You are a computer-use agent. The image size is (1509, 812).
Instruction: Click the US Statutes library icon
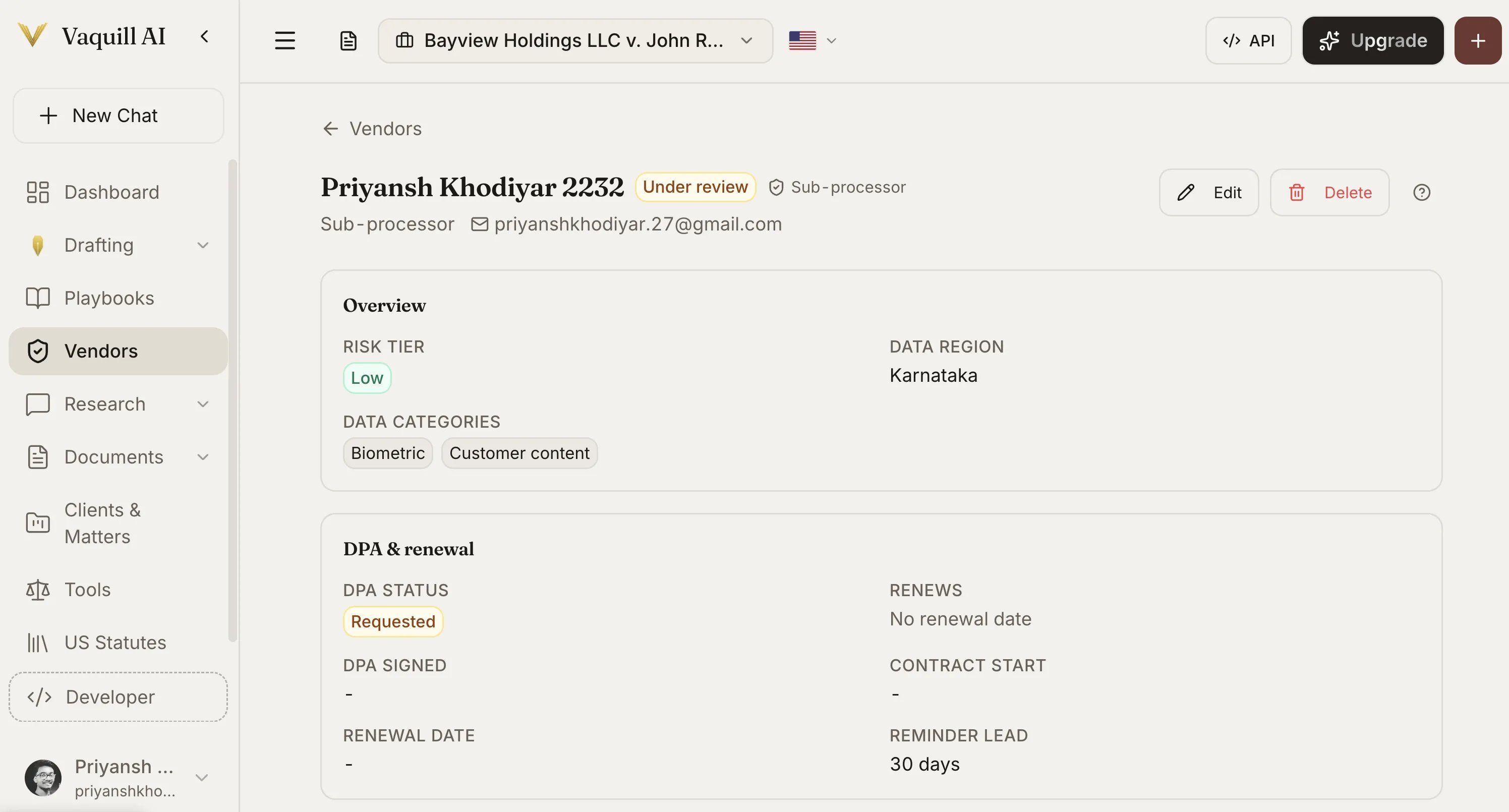coord(37,643)
